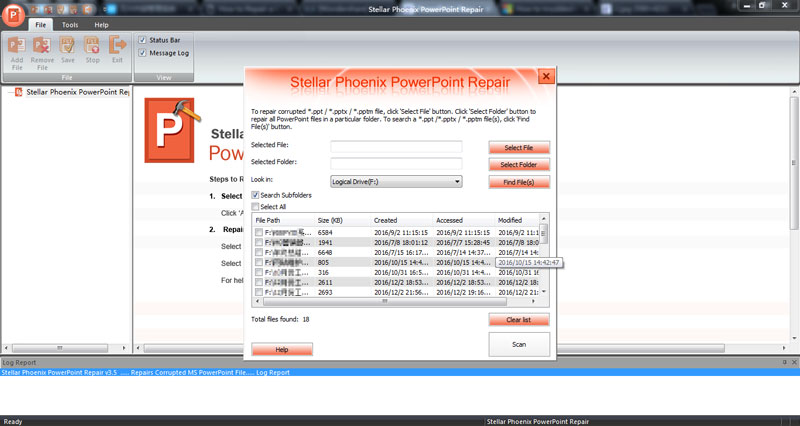This screenshot has width=800, height=426.
Task: Select the highlighted log report line
Action: [x=400, y=372]
